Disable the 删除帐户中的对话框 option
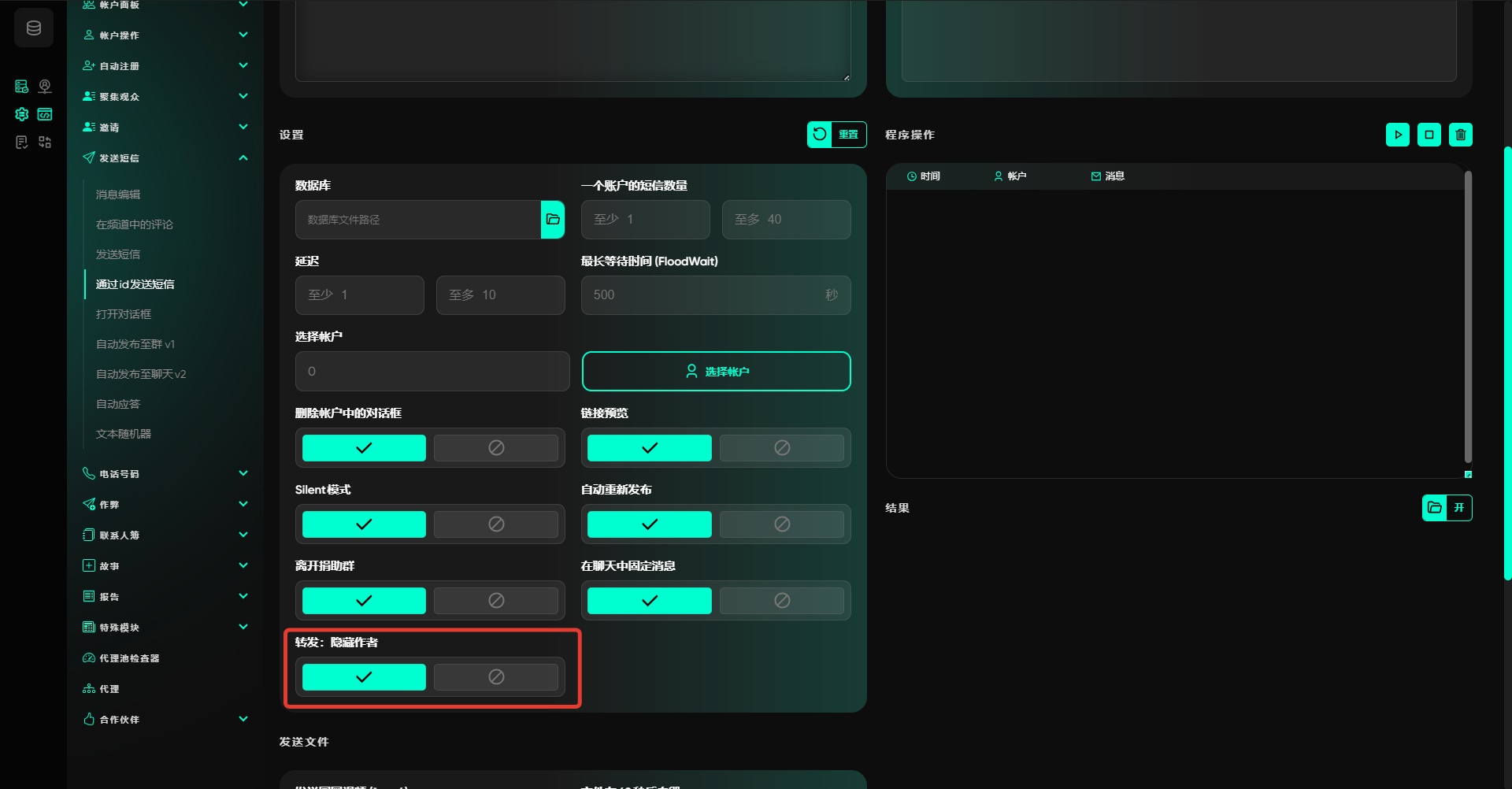The height and width of the screenshot is (789, 1512). [495, 448]
